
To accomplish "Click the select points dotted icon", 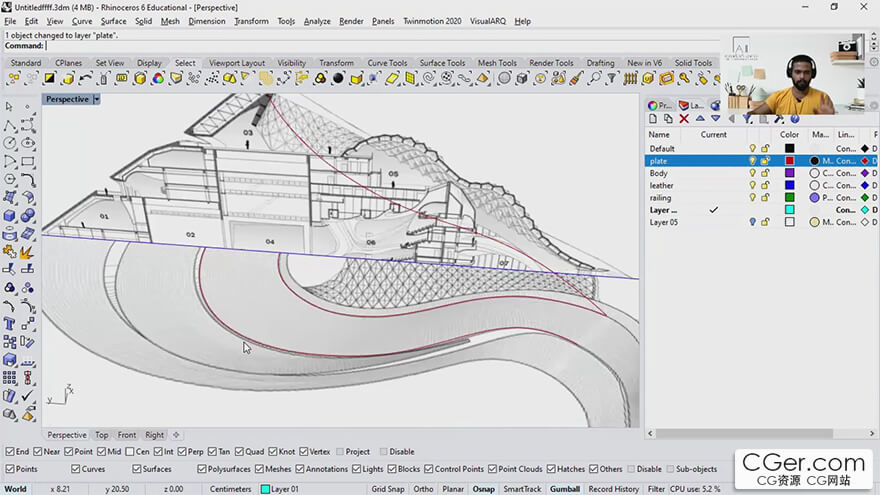I will [212, 79].
